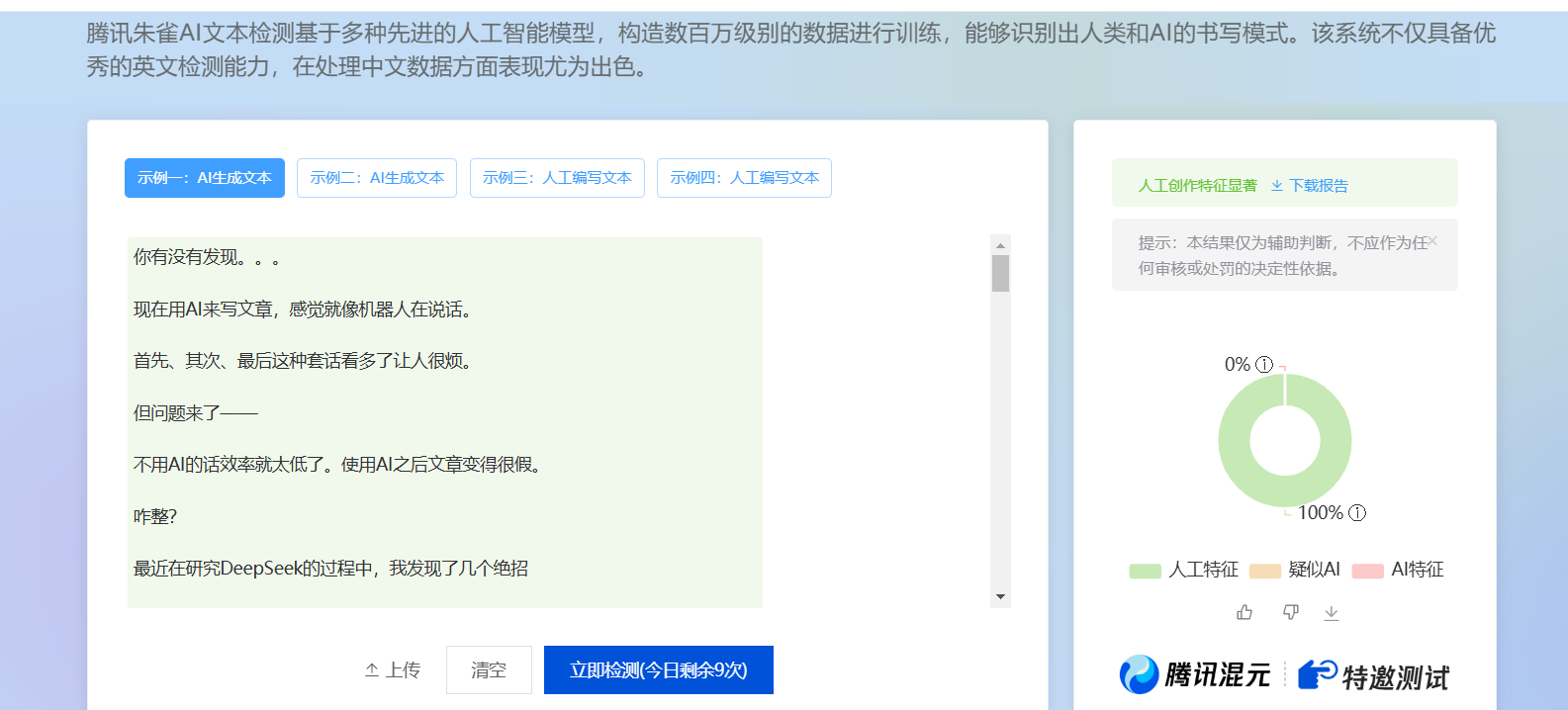
Task: Click the line 咋整?
Action: [155, 516]
